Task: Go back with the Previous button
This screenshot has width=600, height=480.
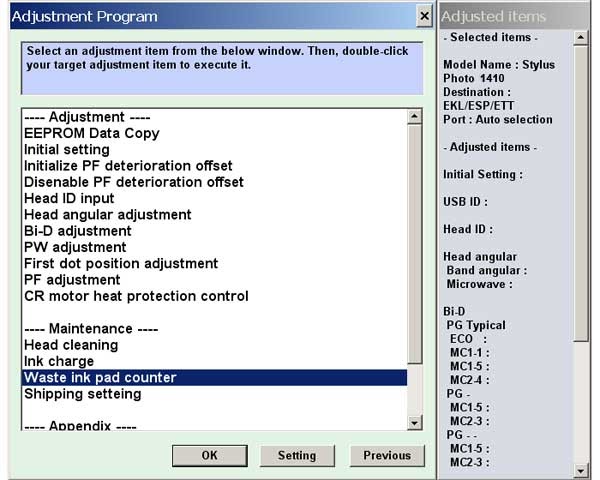Action: pyautogui.click(x=387, y=456)
